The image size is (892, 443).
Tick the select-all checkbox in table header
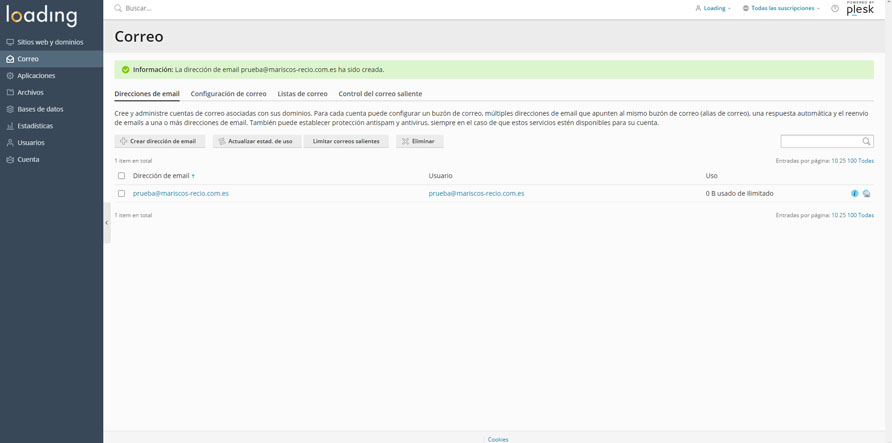122,176
